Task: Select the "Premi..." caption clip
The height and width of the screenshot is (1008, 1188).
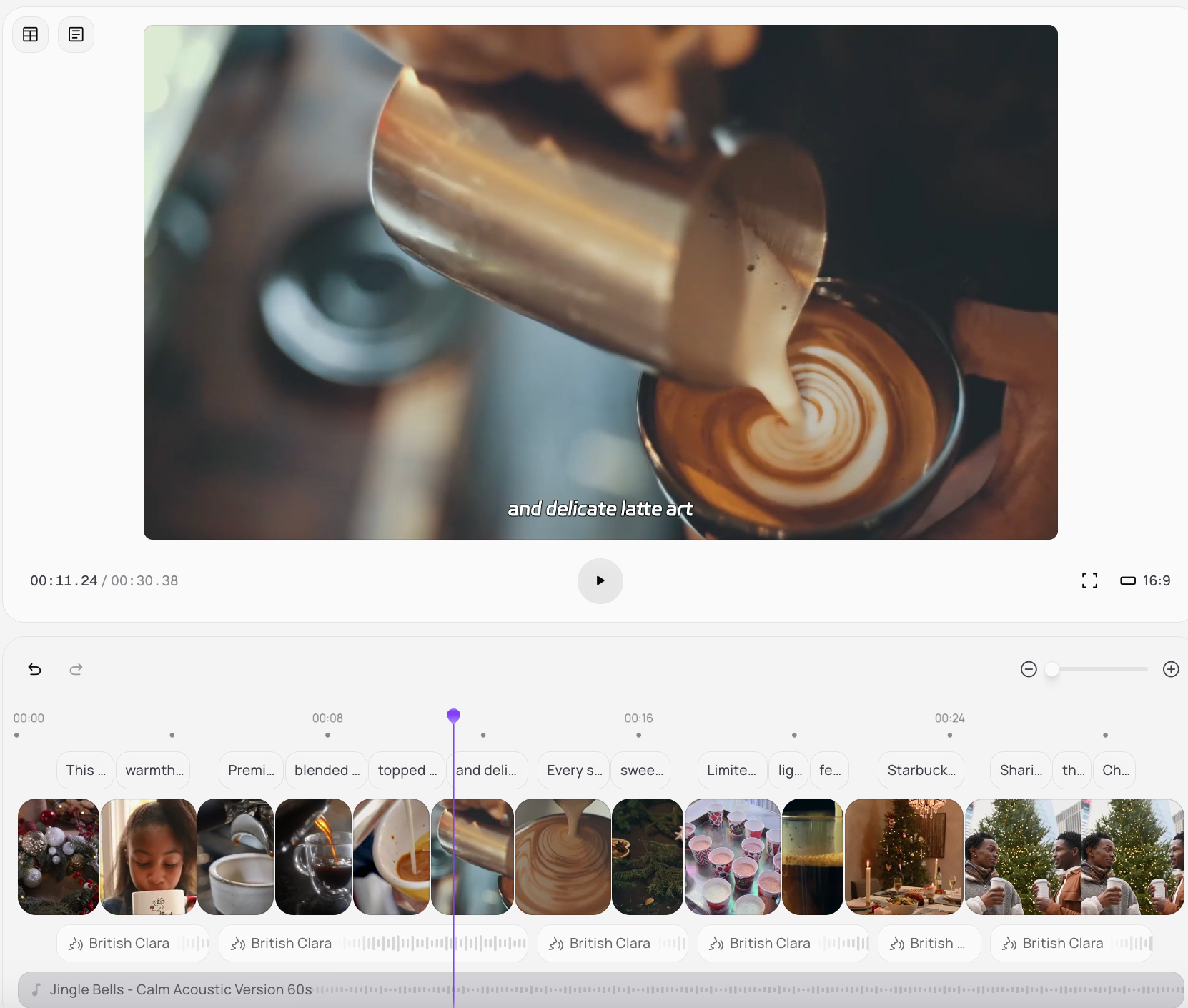Action: click(250, 770)
